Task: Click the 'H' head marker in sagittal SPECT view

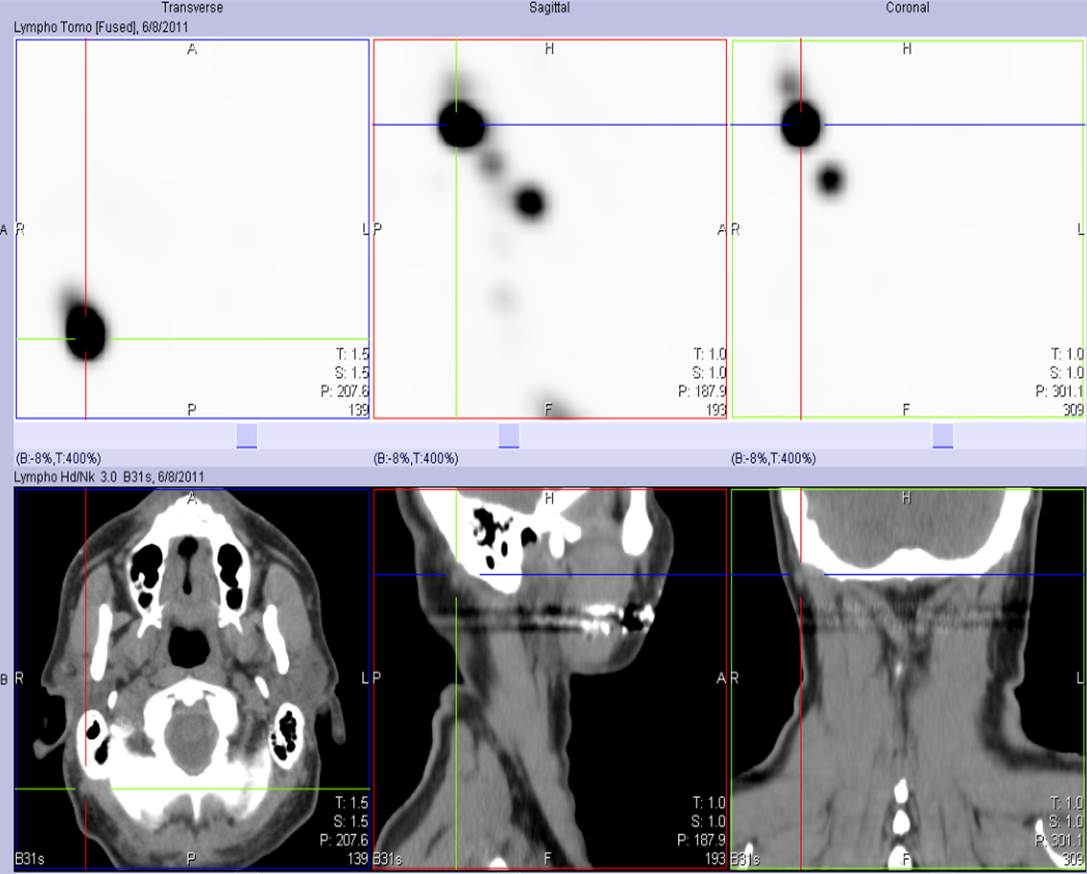Action: point(549,49)
